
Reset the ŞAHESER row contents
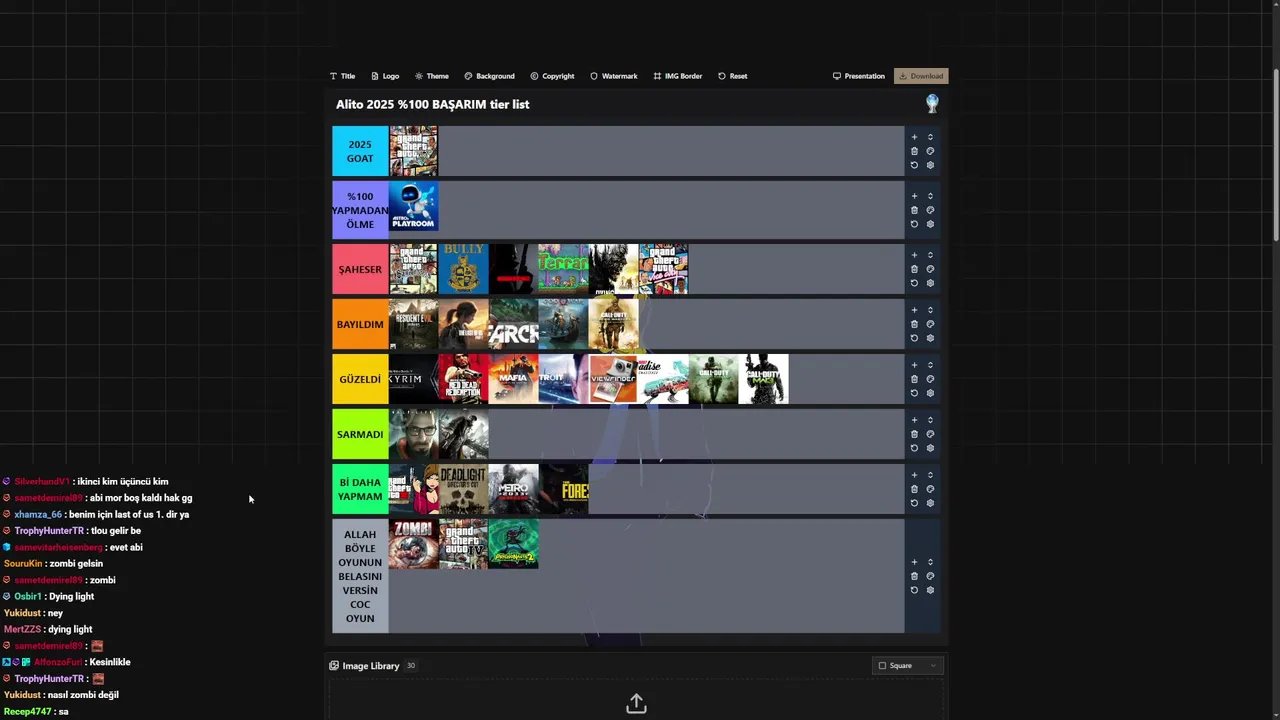(914, 283)
